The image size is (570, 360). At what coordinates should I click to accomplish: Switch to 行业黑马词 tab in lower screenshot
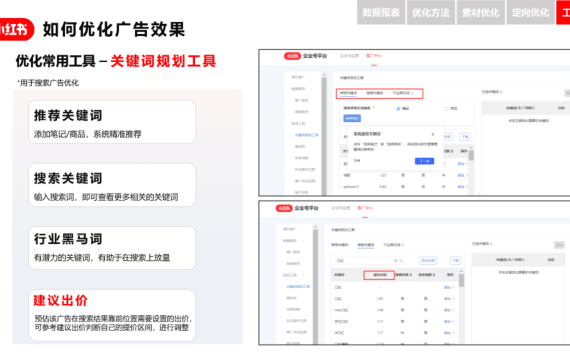click(x=392, y=245)
